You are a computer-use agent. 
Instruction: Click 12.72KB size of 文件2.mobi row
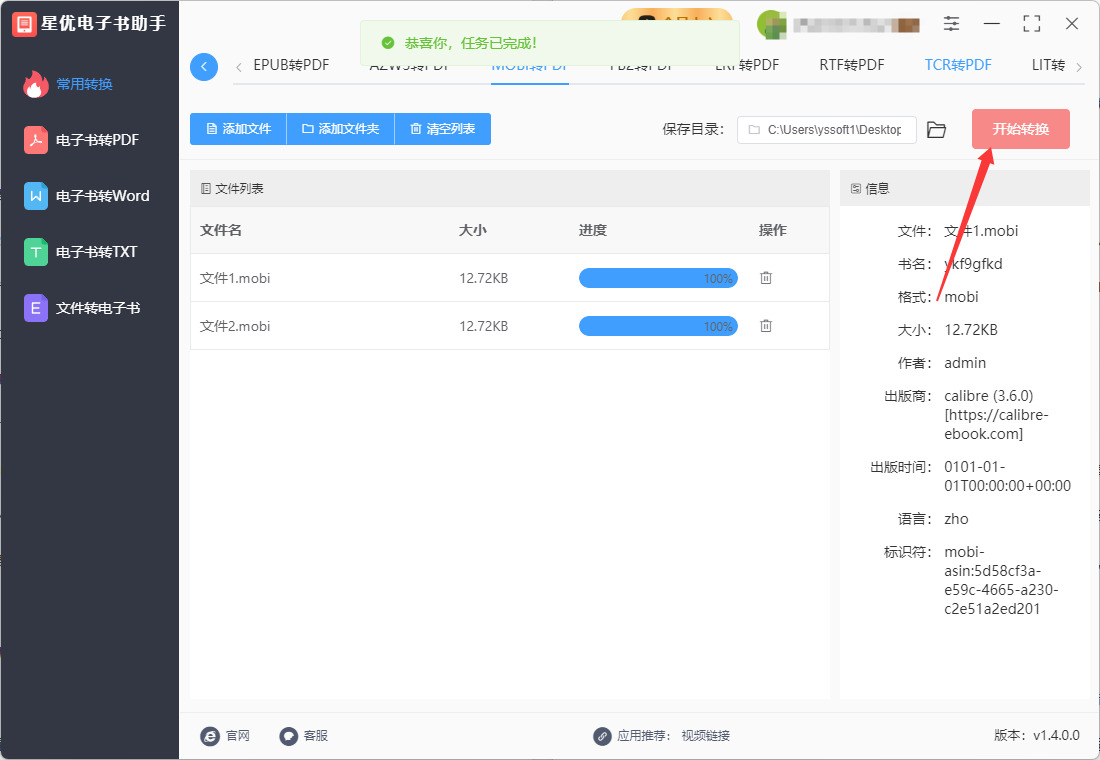click(x=483, y=326)
